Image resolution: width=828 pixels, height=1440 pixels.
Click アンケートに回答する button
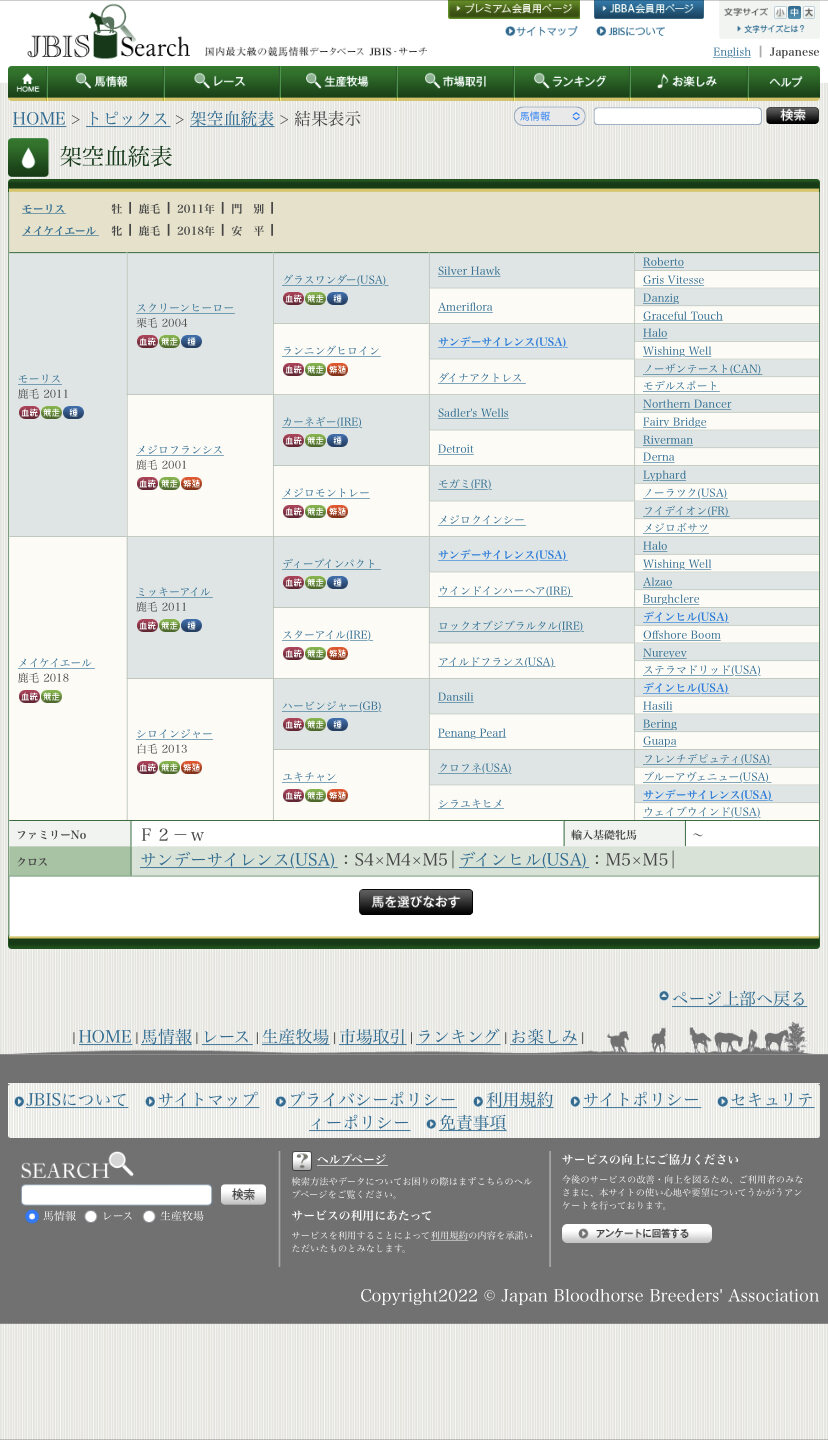(x=637, y=1233)
